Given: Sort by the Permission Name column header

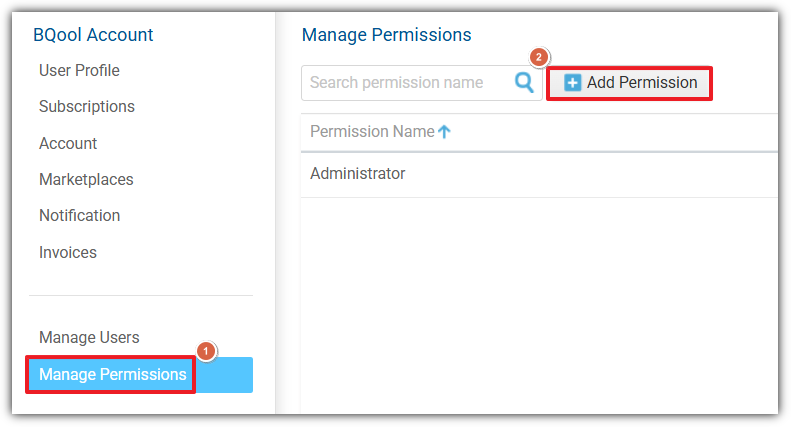Looking at the screenshot, I should point(372,132).
